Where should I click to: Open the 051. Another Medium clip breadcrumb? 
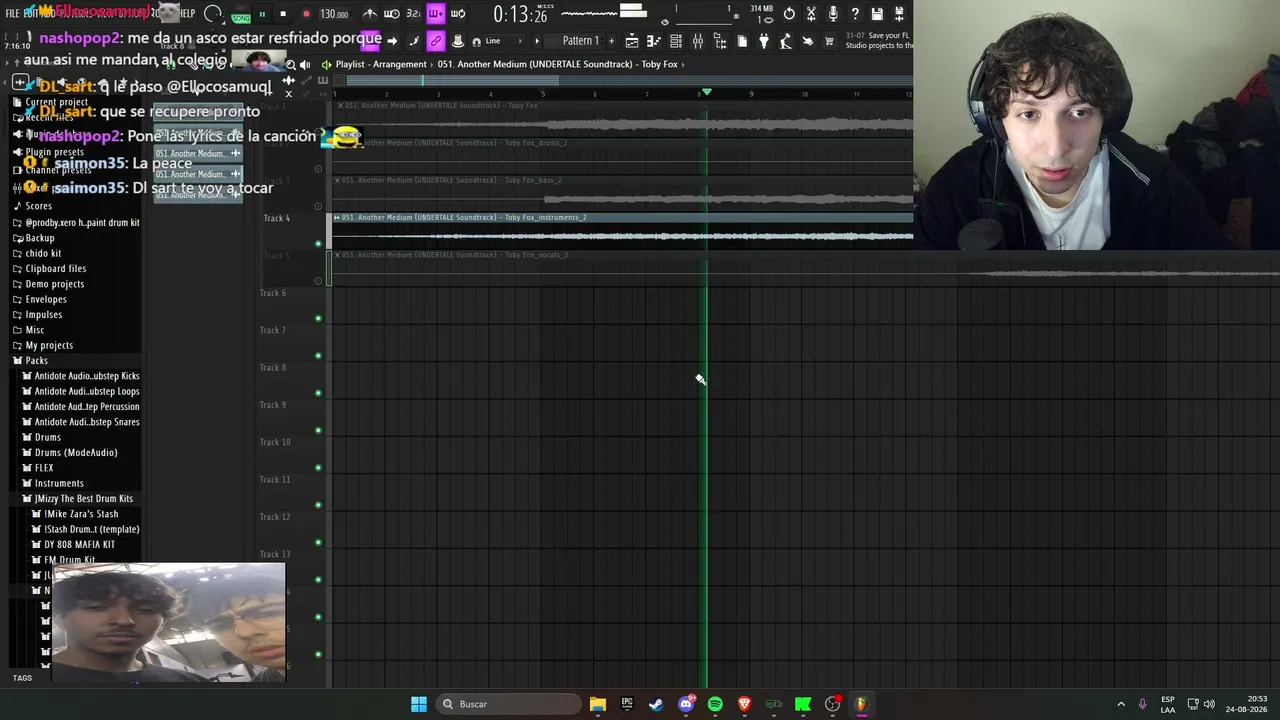point(558,64)
